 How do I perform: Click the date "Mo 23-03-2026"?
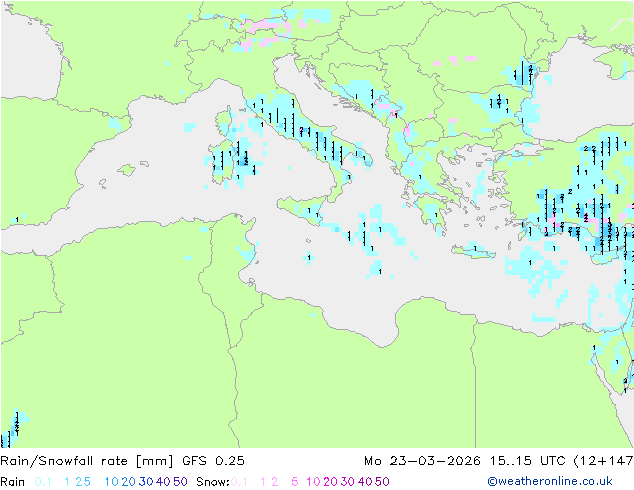pos(422,460)
